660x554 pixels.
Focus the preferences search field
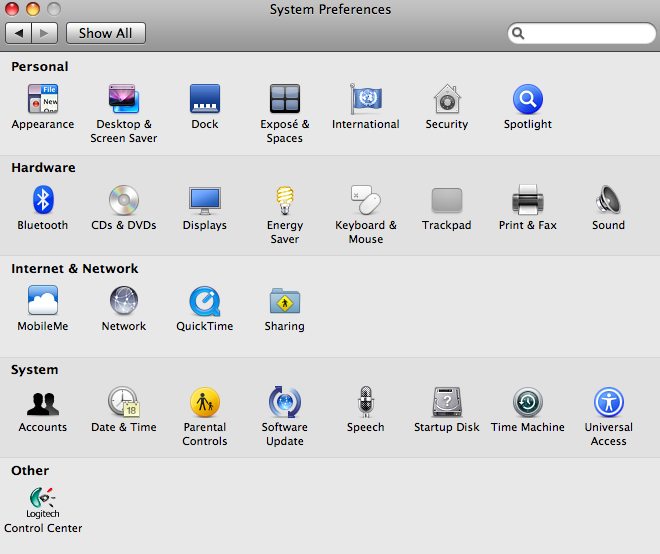(582, 33)
